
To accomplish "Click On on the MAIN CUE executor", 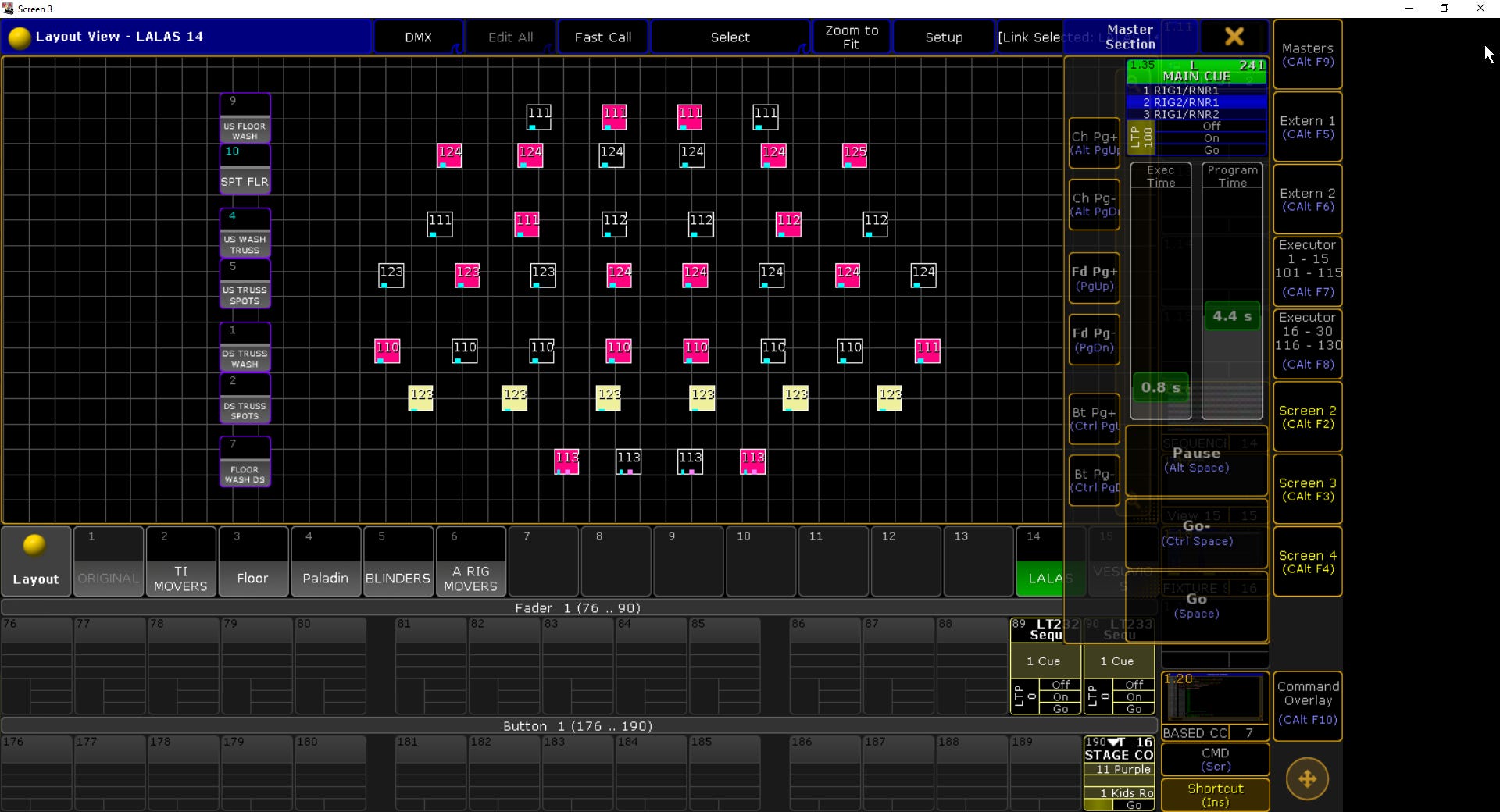I will pyautogui.click(x=1211, y=138).
